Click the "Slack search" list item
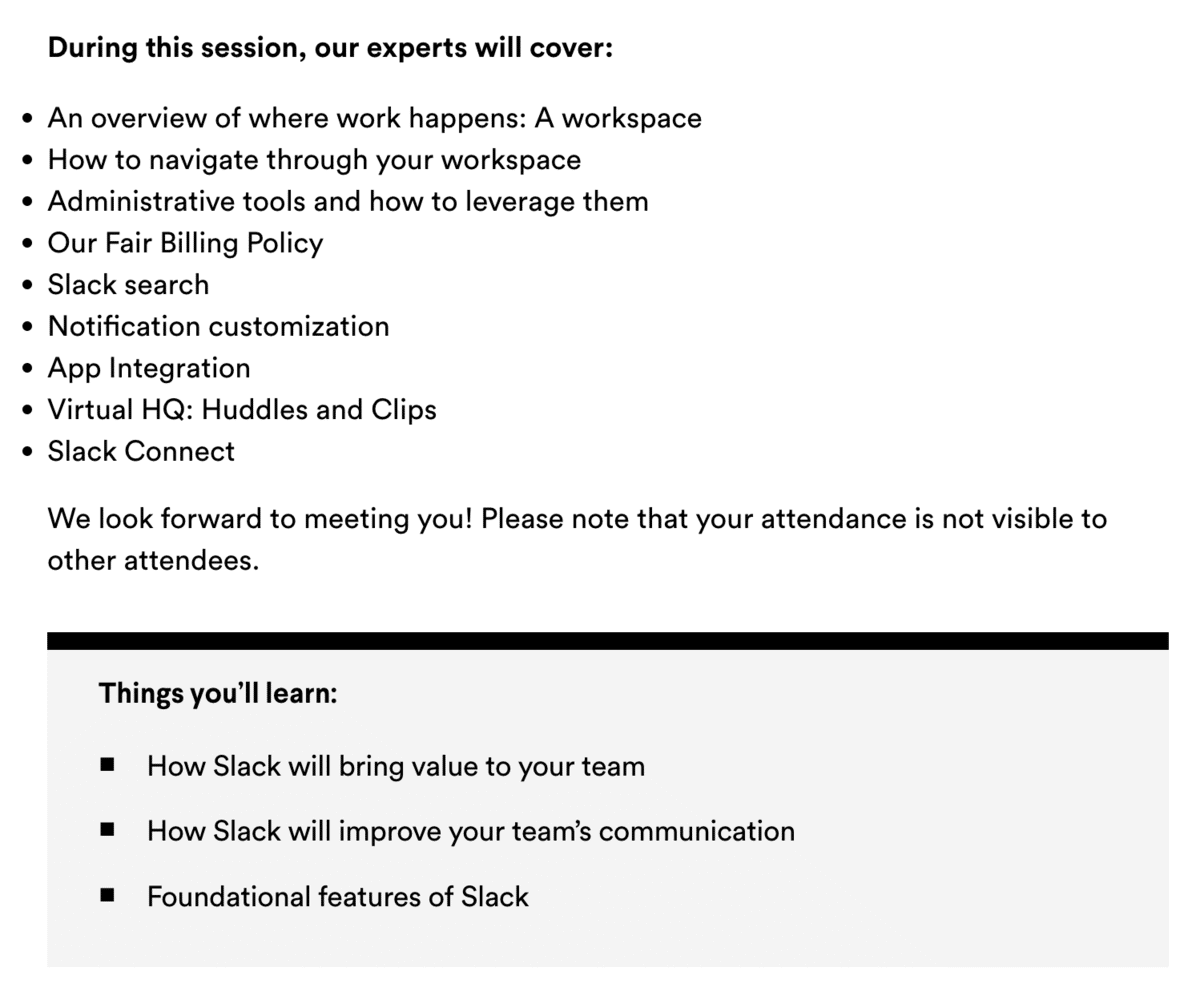Viewport: 1200px width, 992px height. tap(128, 285)
